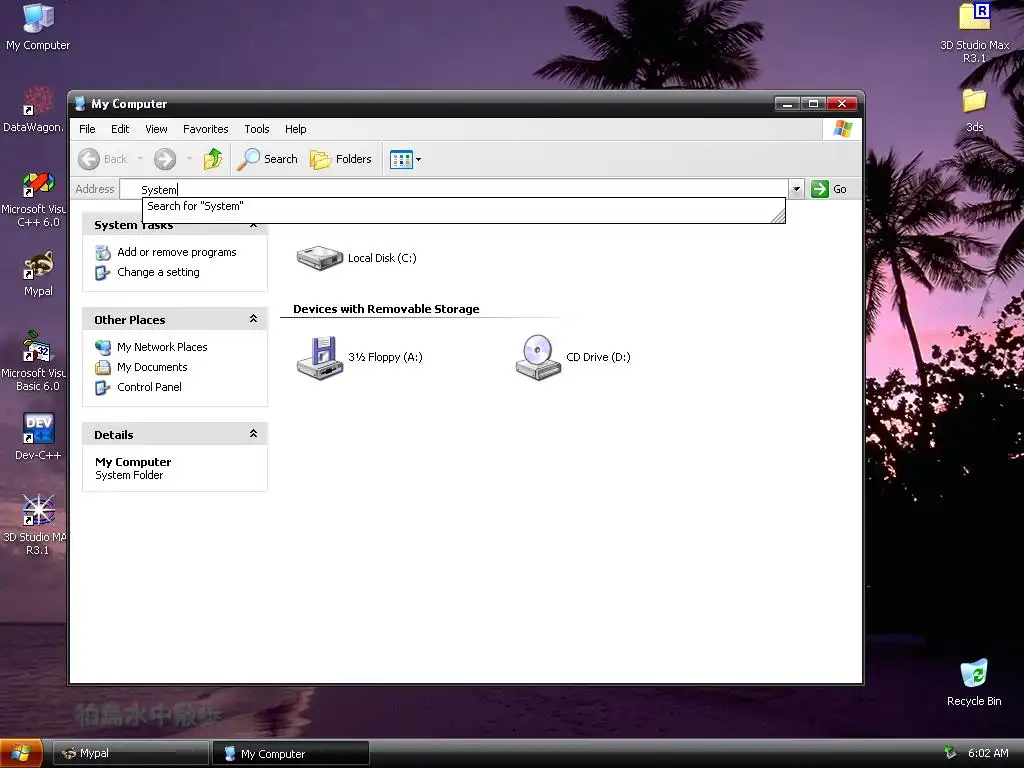Select the 3½ Floppy (A:) drive icon
1024x768 pixels.
coord(319,357)
